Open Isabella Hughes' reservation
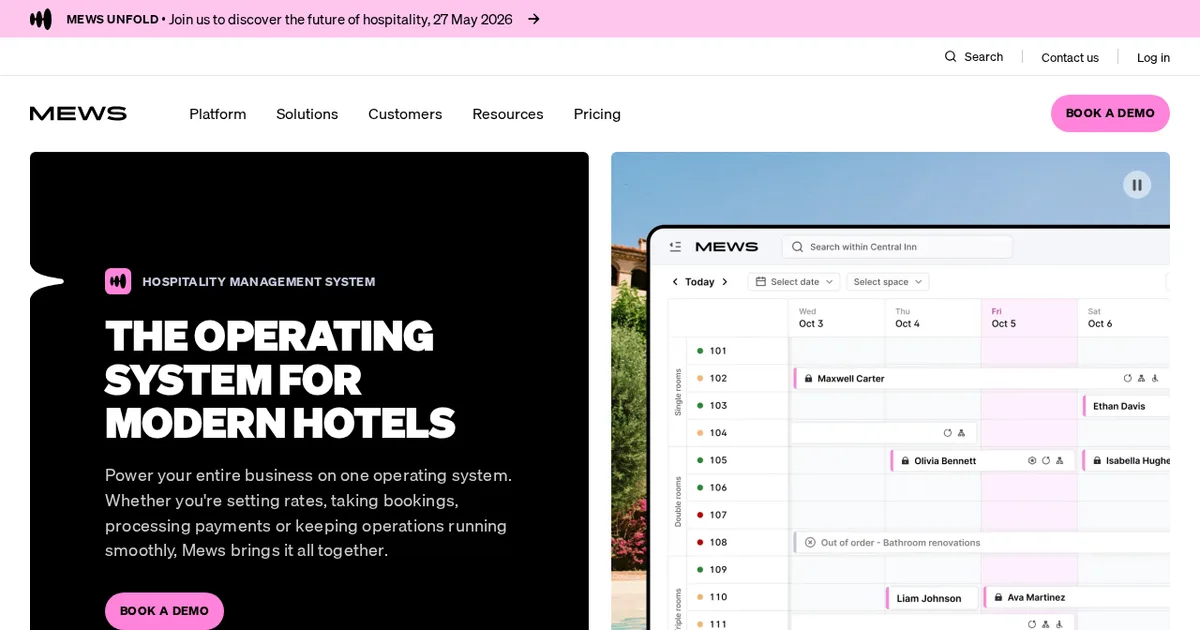1200x630 pixels. coord(1126,461)
